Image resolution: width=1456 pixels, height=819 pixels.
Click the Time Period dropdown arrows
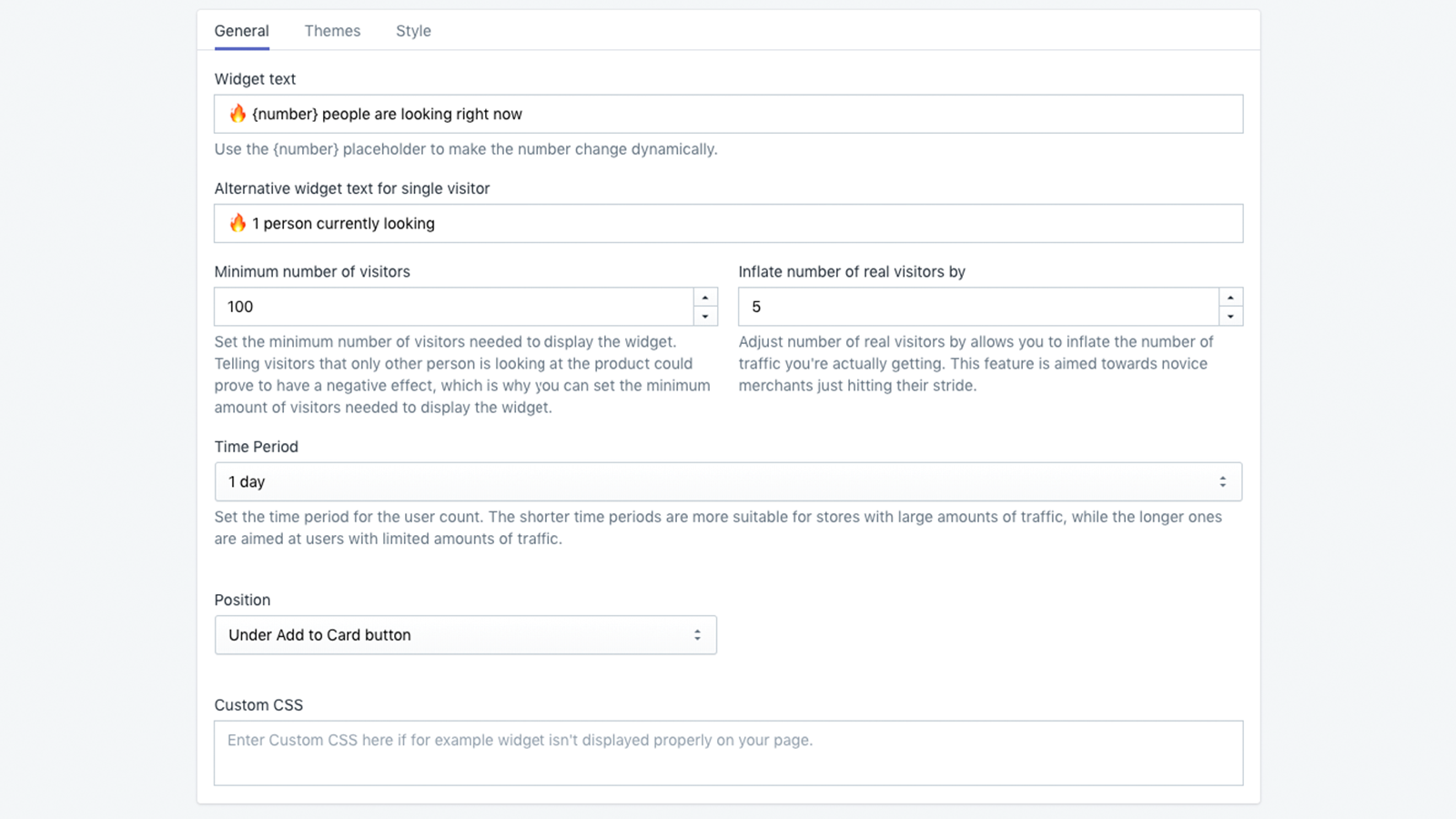pos(1223,482)
